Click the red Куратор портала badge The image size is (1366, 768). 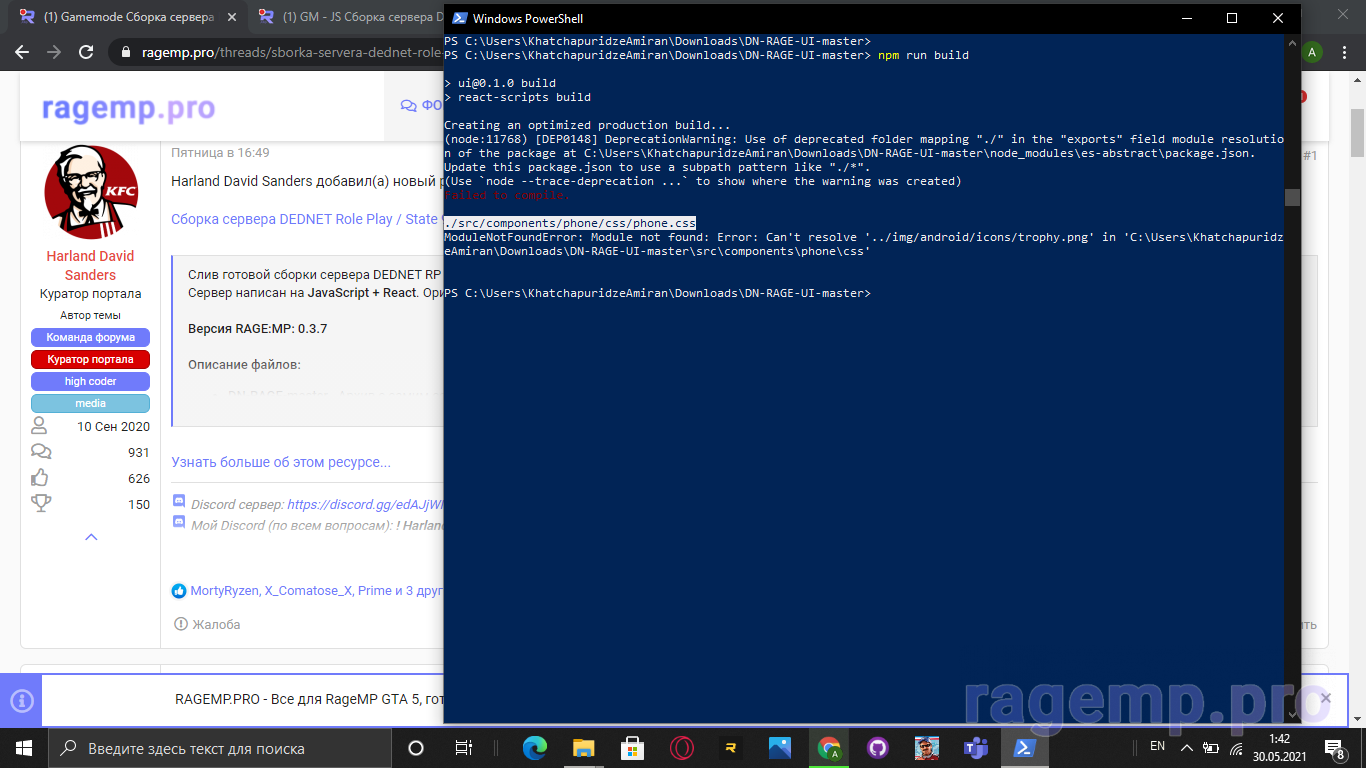[x=90, y=359]
